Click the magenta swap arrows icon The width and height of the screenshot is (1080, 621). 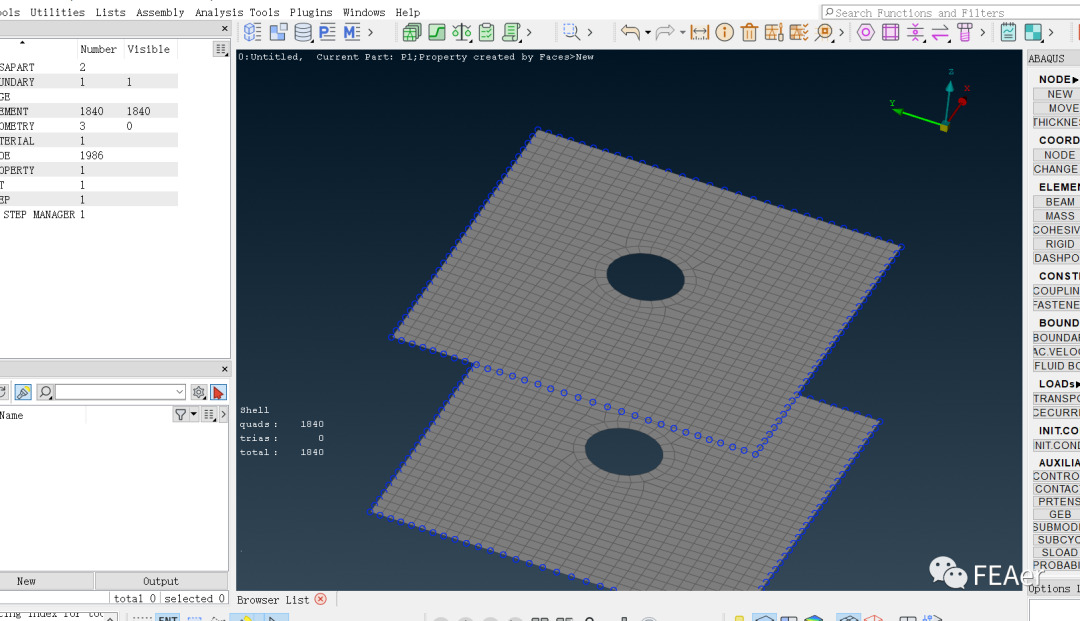tap(940, 32)
